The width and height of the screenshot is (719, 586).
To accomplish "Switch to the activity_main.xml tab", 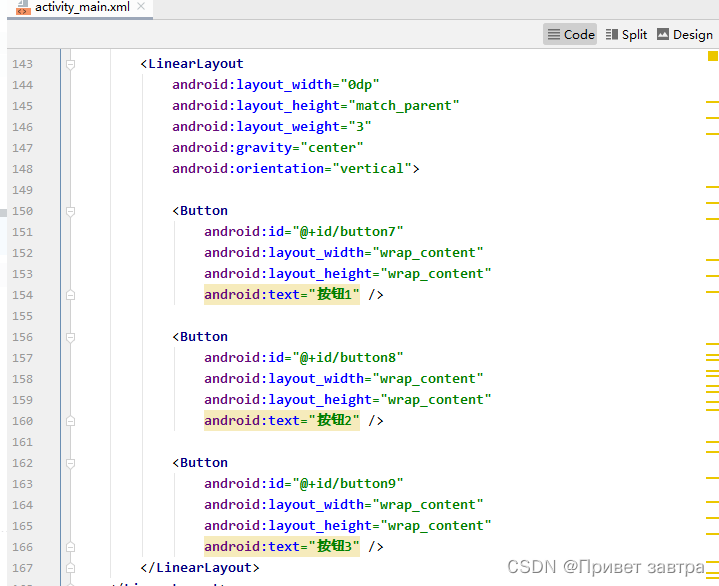I will coord(82,7).
